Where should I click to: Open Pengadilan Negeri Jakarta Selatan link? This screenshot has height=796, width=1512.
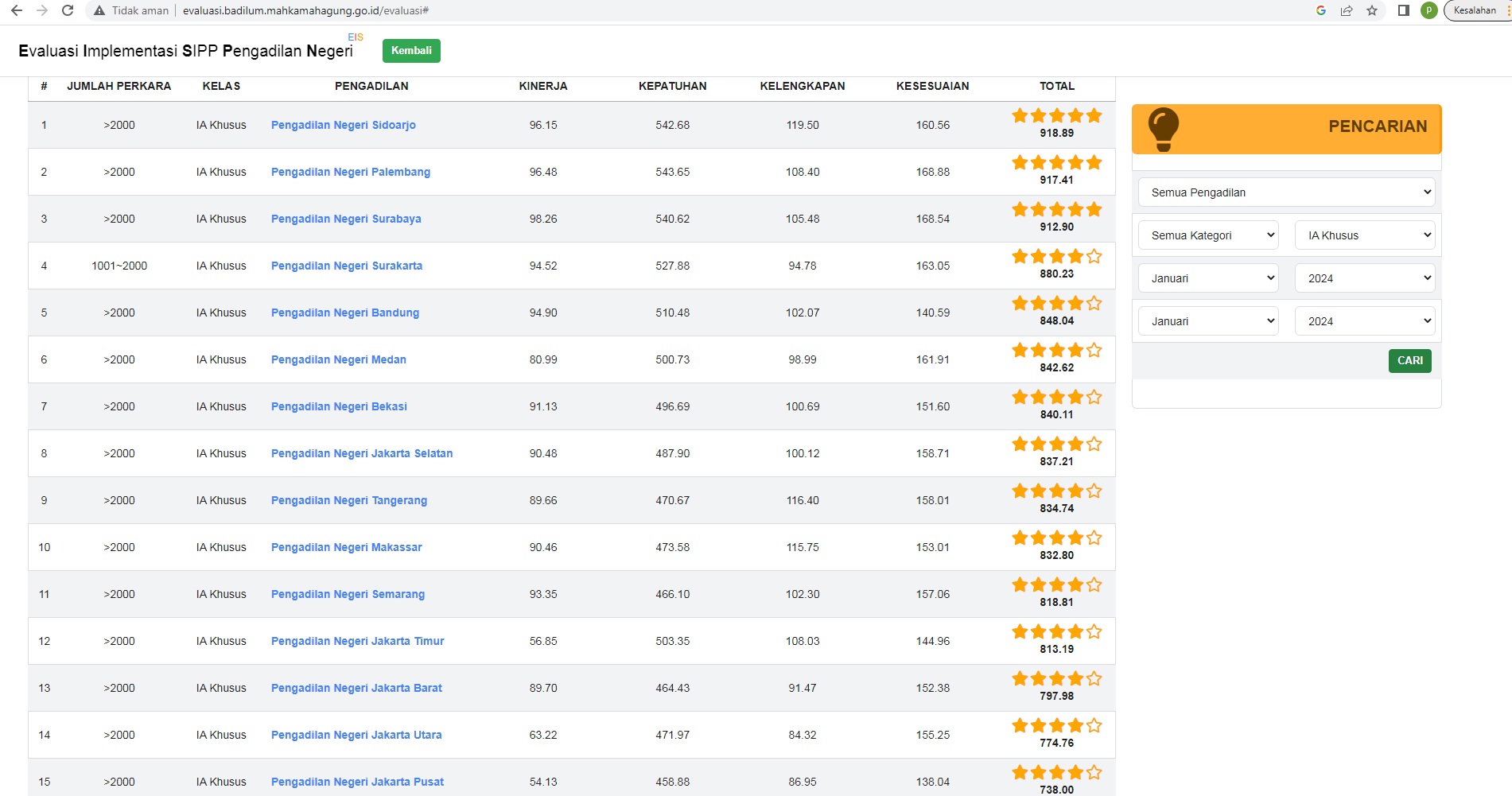pos(361,453)
